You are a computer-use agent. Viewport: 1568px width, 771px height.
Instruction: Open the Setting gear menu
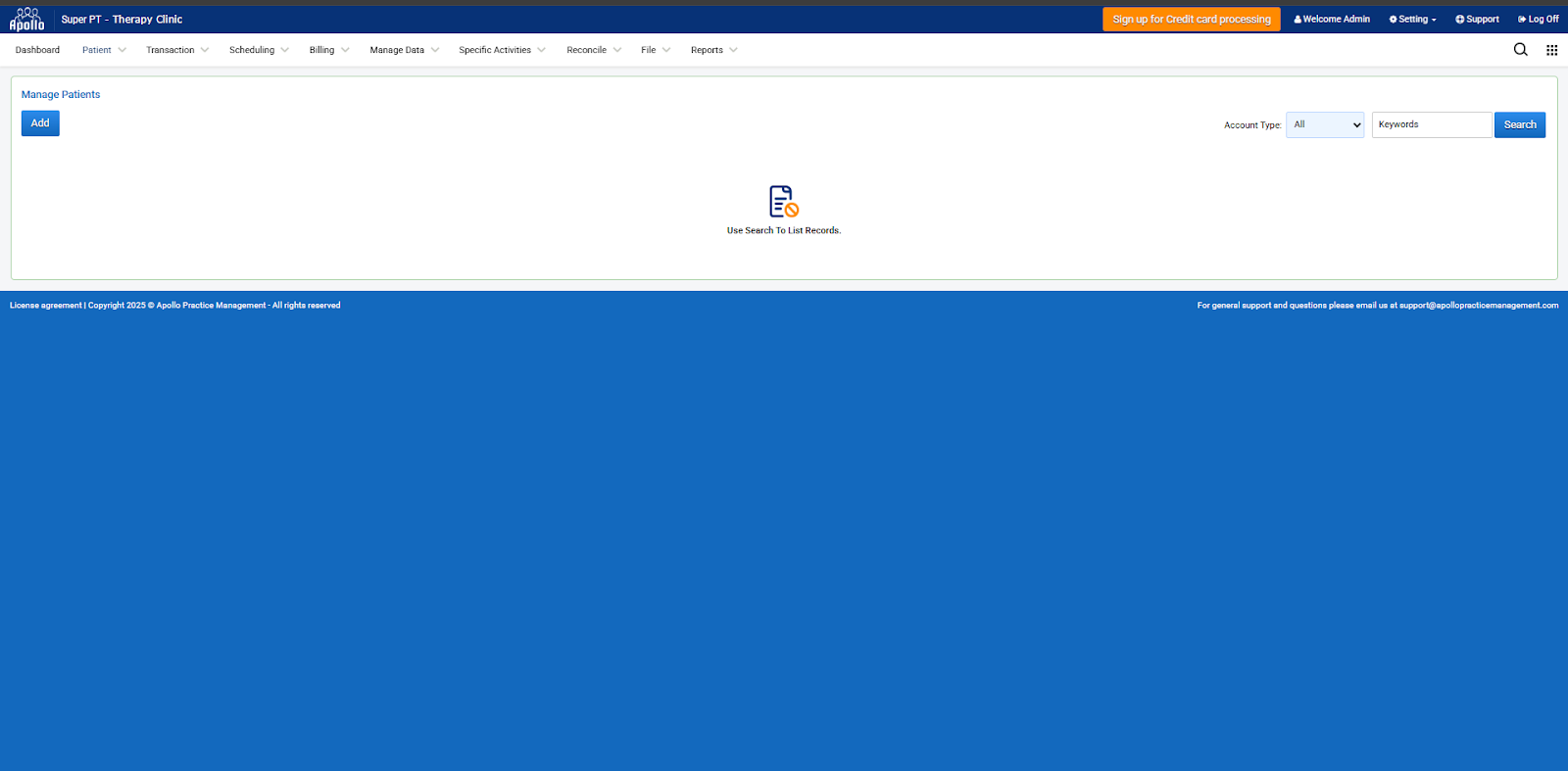point(1412,20)
